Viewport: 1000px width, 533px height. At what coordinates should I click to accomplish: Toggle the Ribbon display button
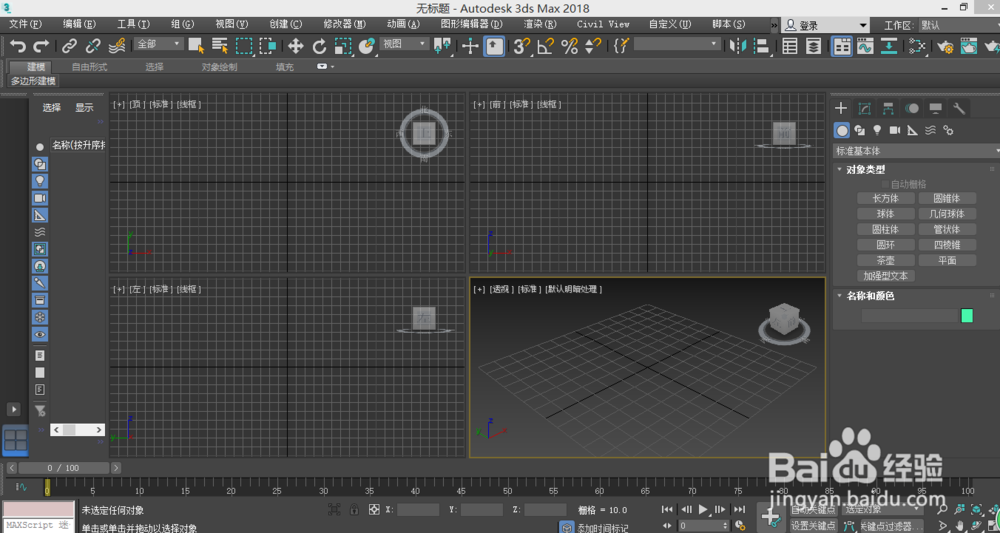point(842,46)
